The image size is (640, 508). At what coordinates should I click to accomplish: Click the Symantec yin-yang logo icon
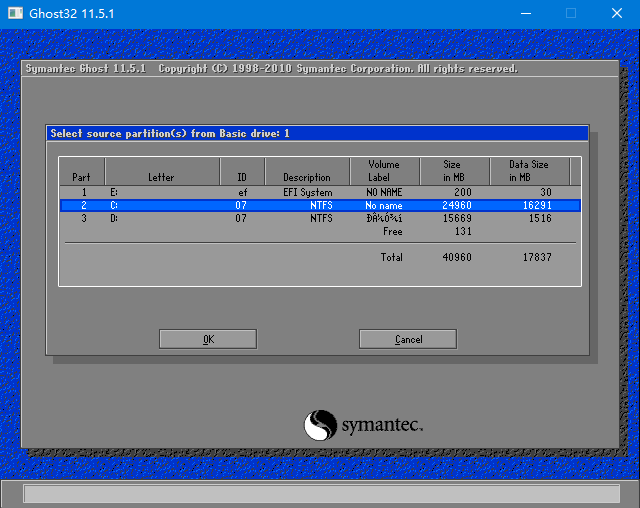[320, 425]
